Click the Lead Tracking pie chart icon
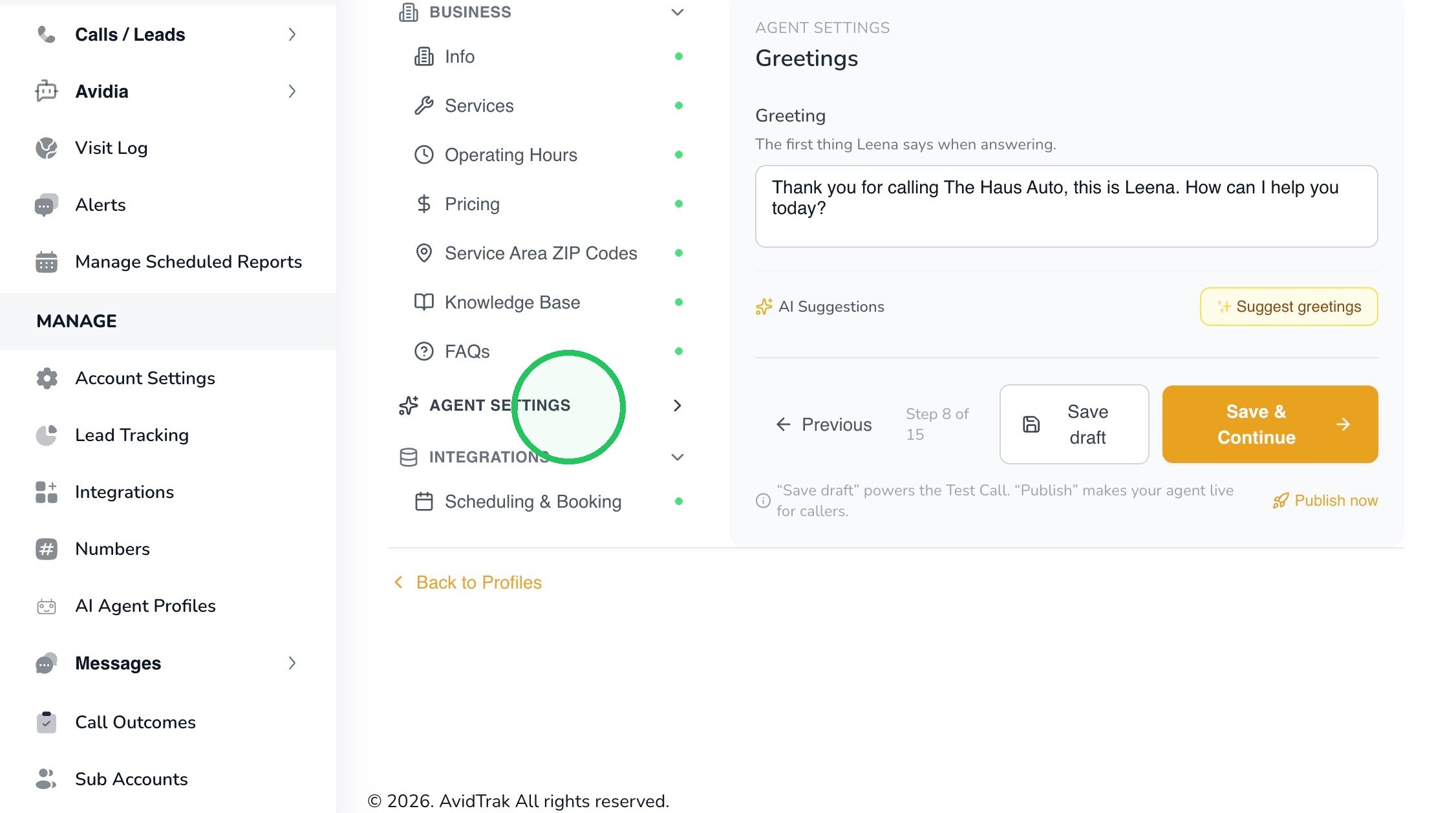 pyautogui.click(x=46, y=435)
